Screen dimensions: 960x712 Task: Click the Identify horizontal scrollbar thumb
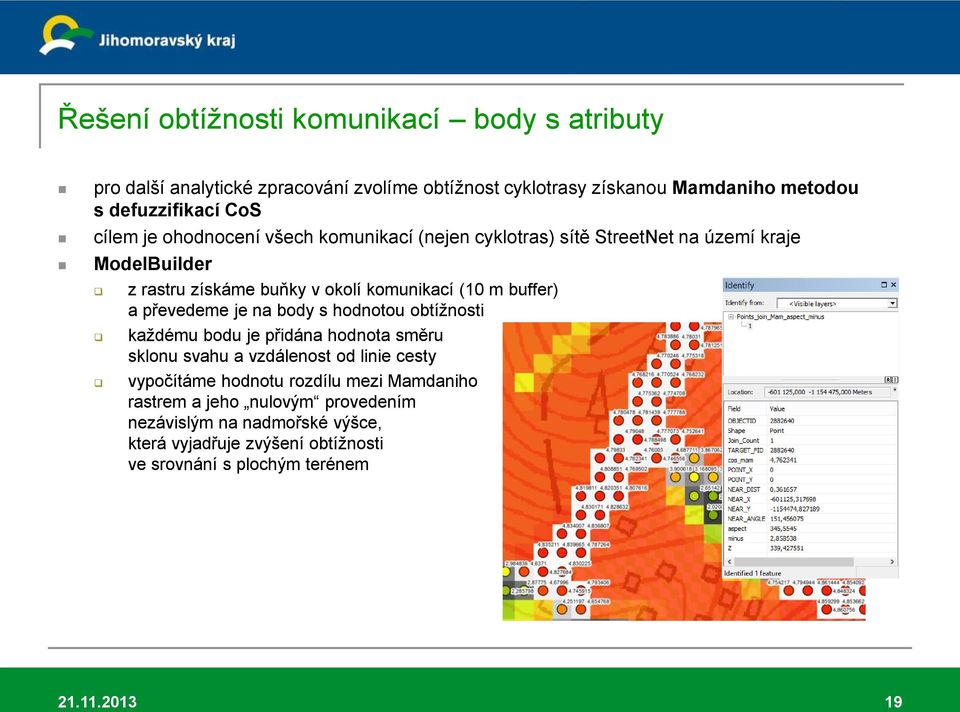793,561
